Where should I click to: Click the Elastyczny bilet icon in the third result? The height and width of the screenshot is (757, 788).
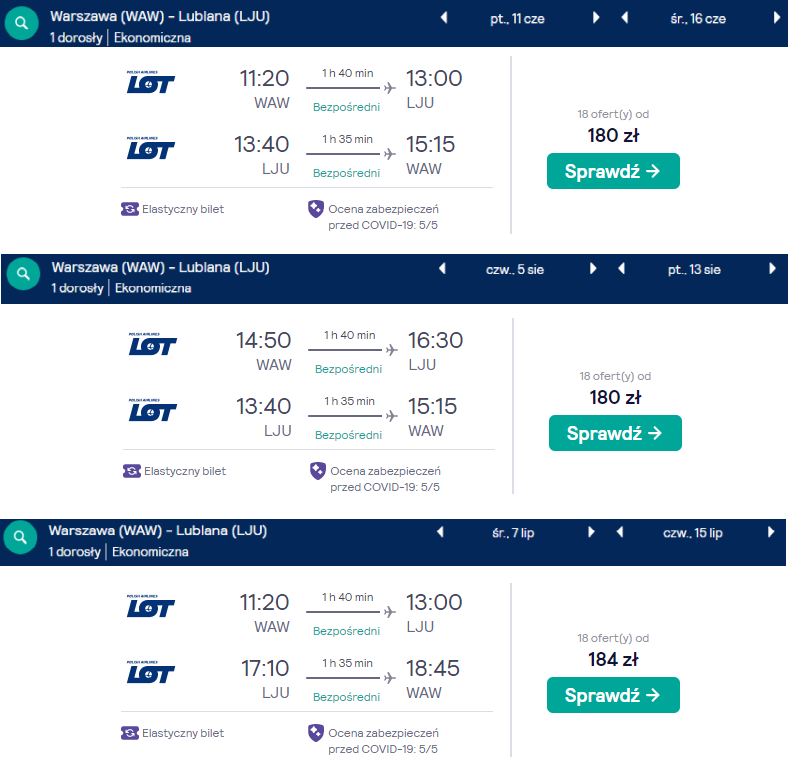coord(130,733)
